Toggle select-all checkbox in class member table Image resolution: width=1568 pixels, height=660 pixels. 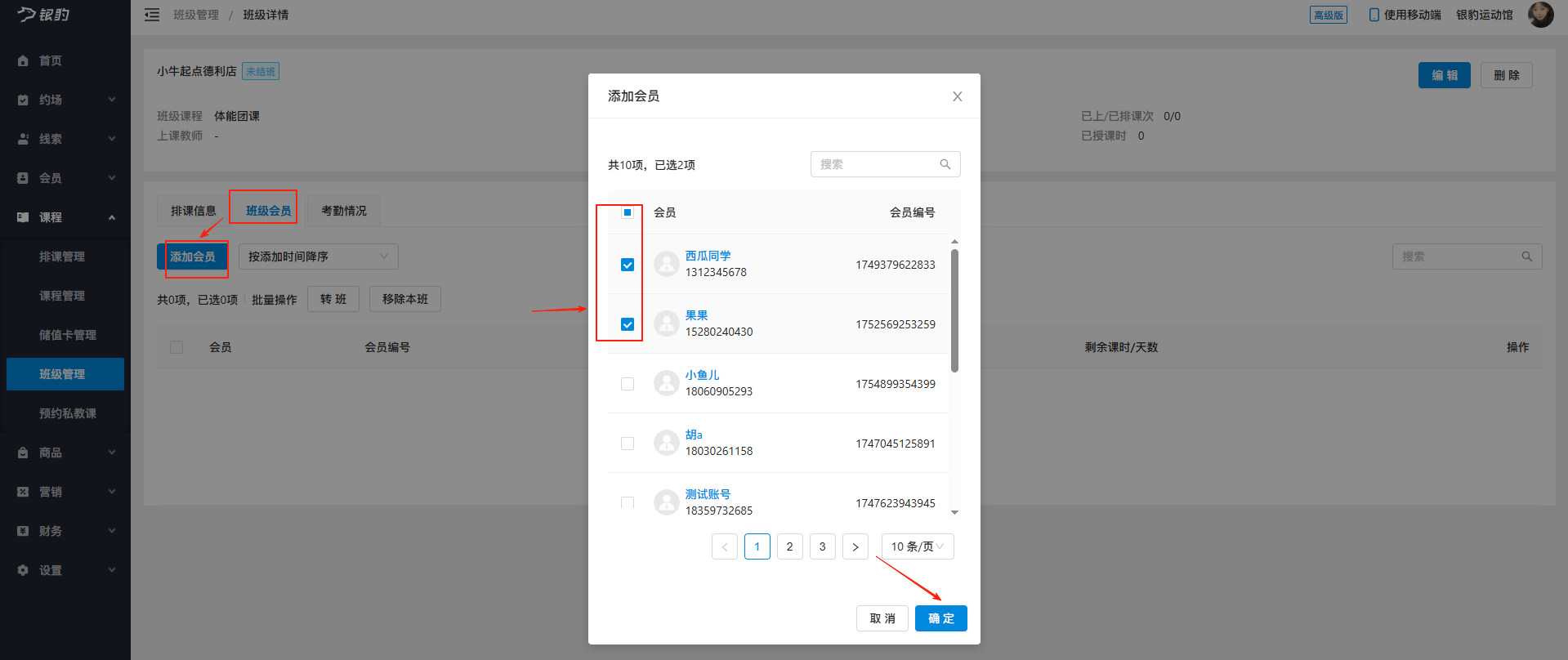[x=176, y=347]
